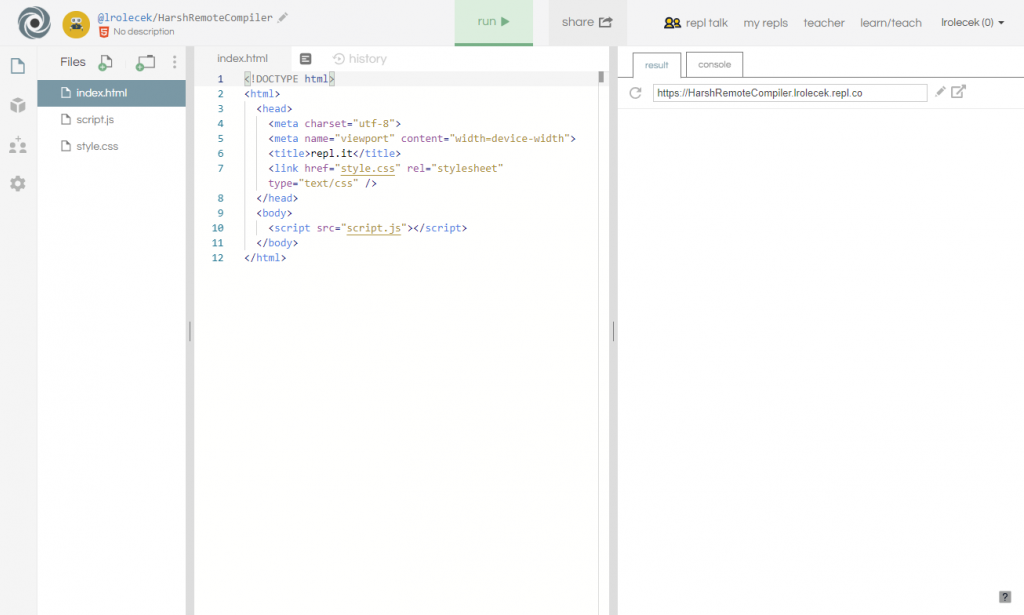
Task: Click the add new file icon
Action: [x=105, y=63]
